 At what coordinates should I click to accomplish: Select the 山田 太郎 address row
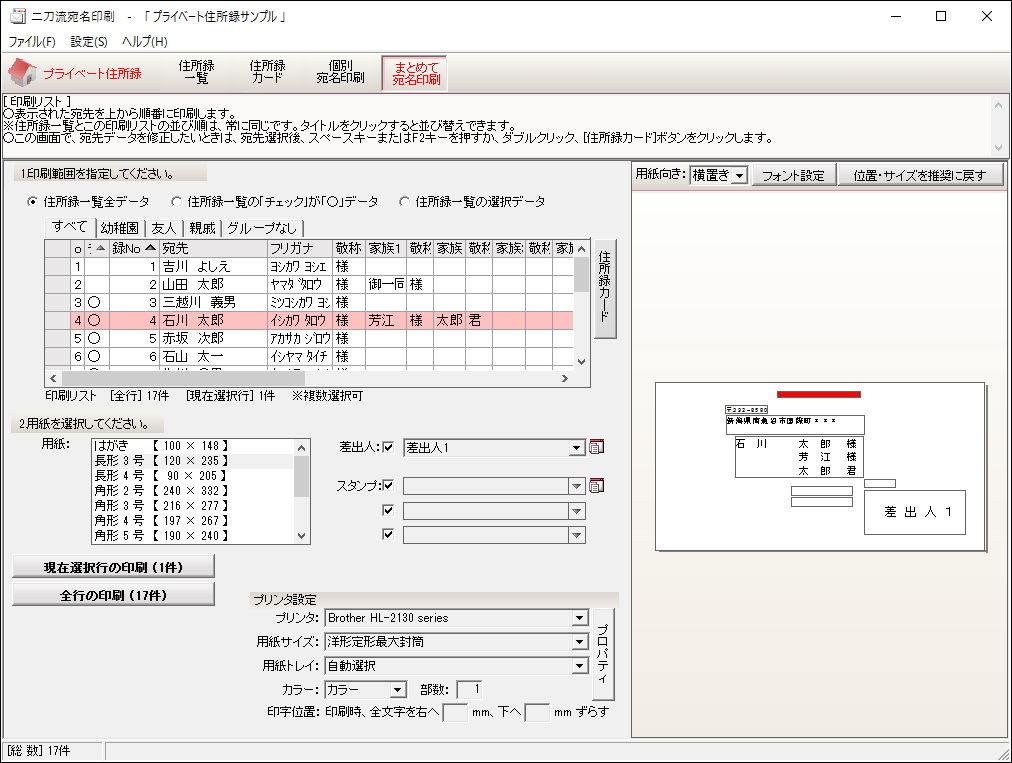pos(309,284)
